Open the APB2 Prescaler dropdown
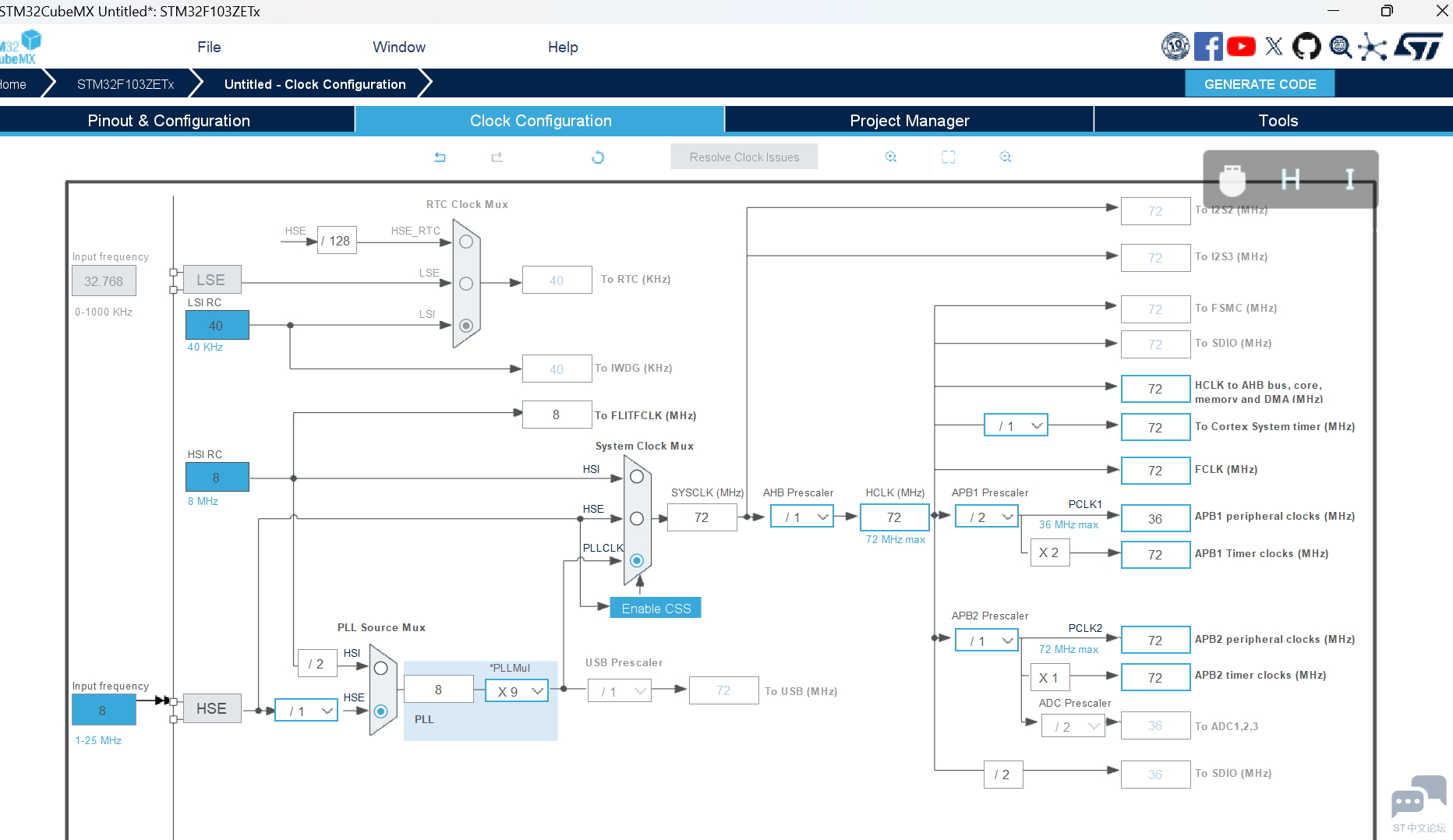This screenshot has width=1453, height=840. click(x=987, y=641)
